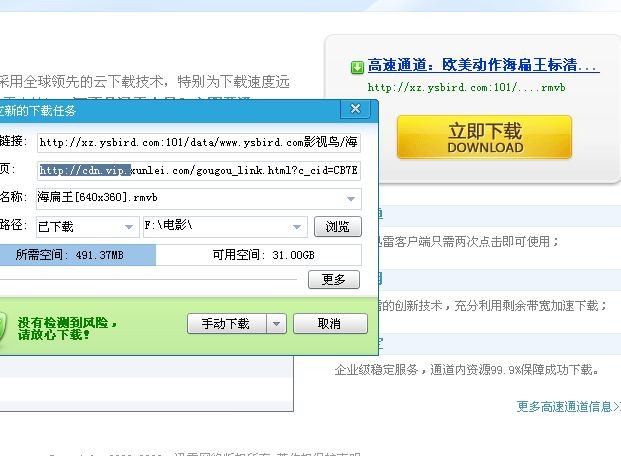Click the 企业级稳定服务 description line

(x=467, y=370)
